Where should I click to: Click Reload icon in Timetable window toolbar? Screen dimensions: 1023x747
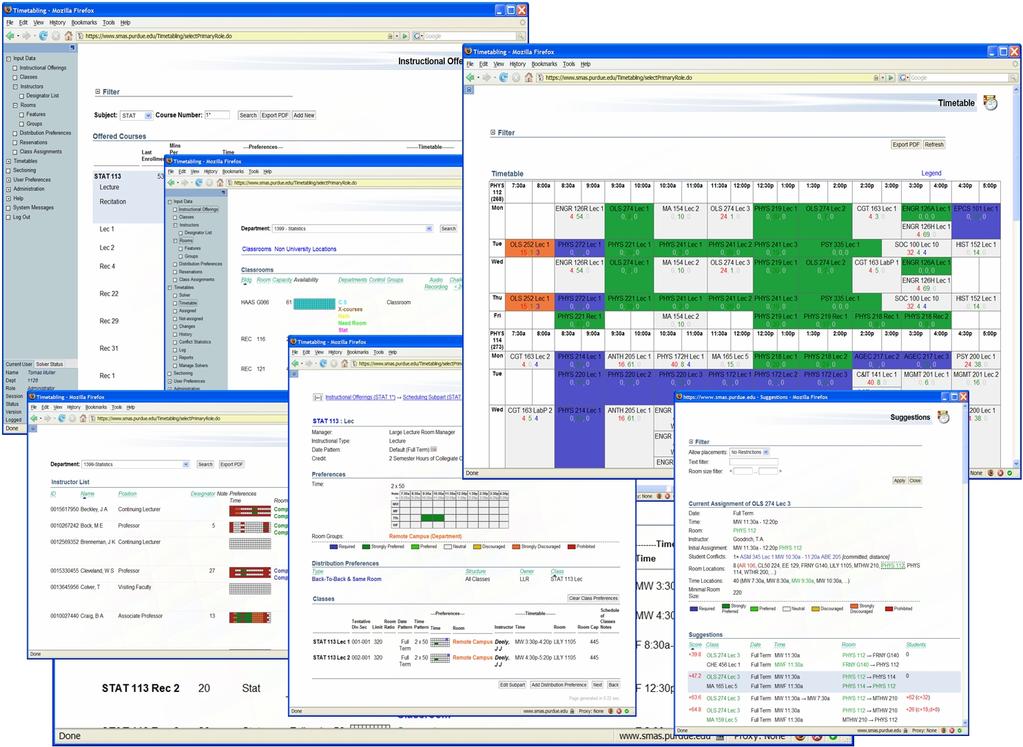point(503,77)
